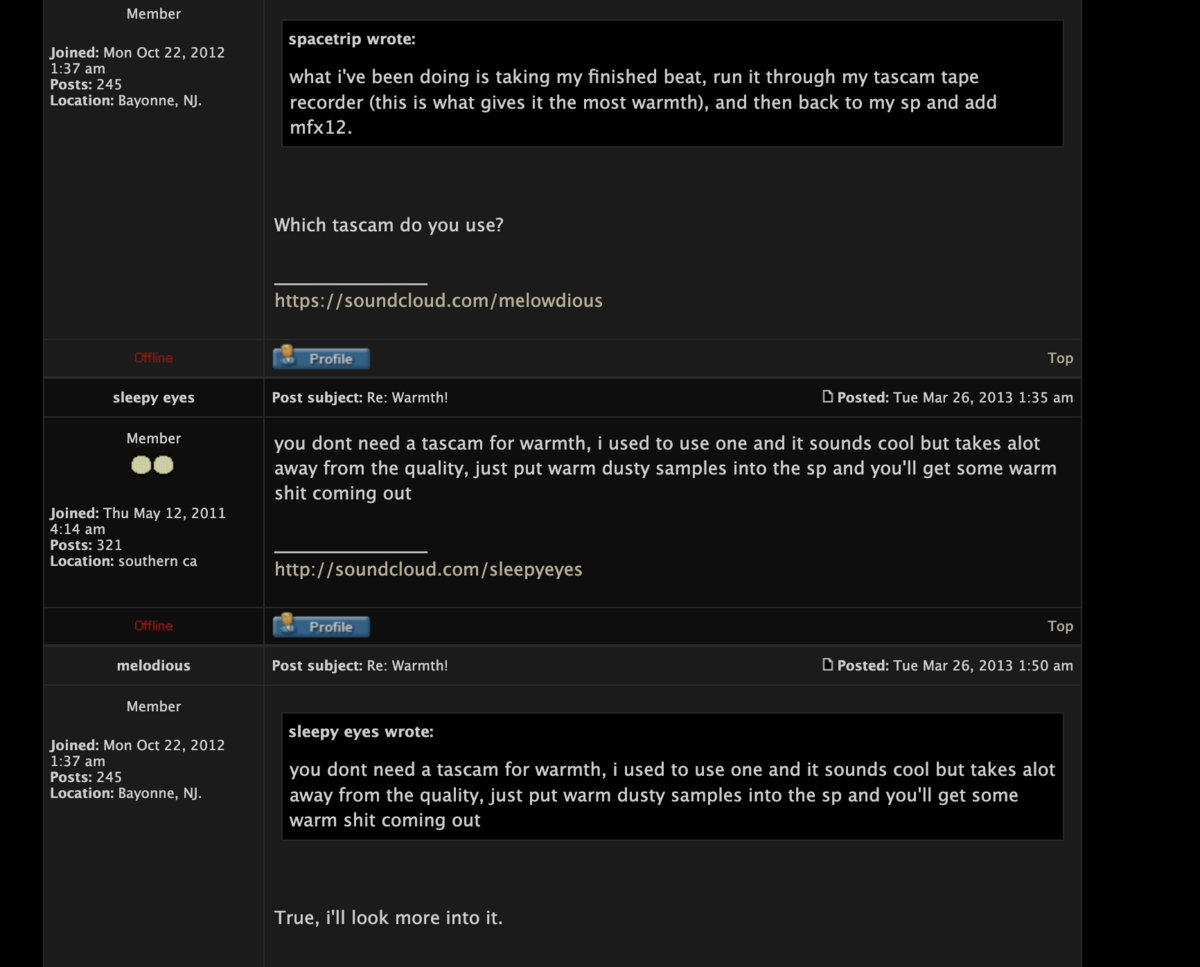Click the "spacetrip wrote:" quote header

(351, 40)
